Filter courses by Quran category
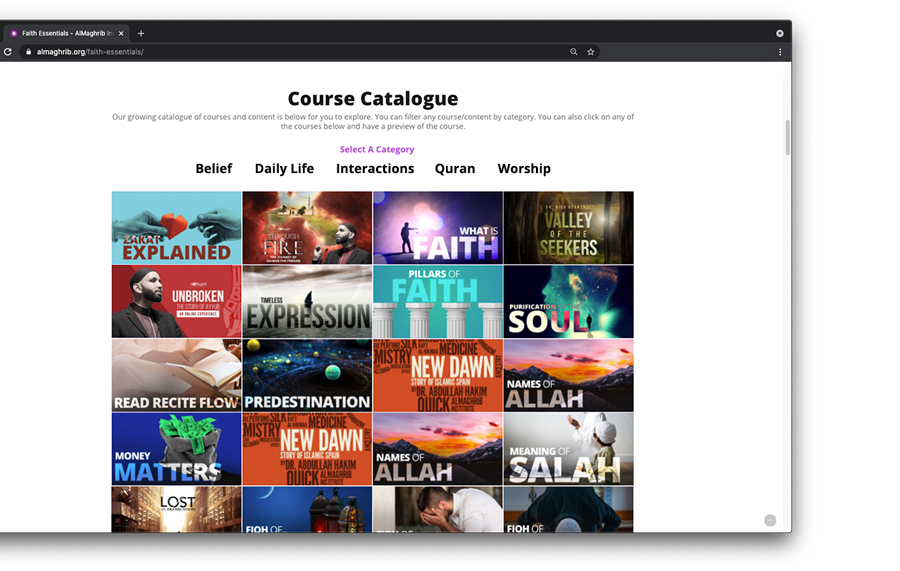The image size is (900, 571). coord(455,169)
